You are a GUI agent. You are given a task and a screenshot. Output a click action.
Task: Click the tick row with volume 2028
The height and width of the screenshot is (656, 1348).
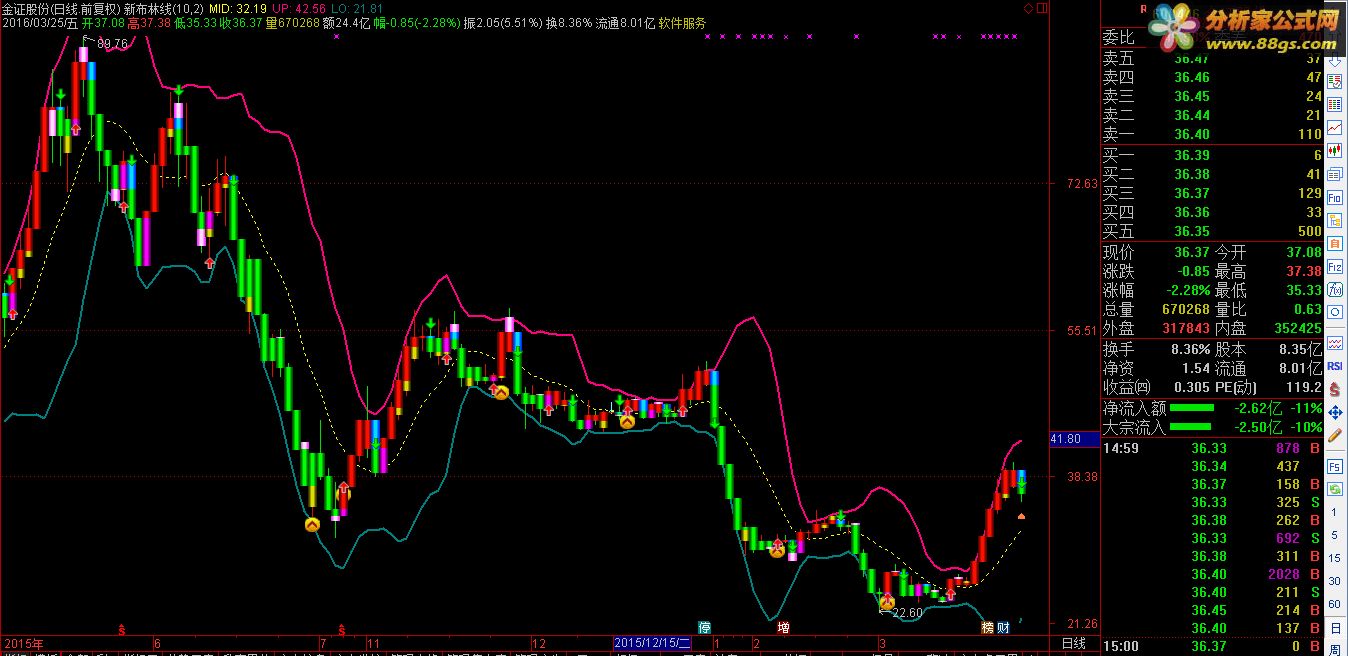tap(1211, 574)
